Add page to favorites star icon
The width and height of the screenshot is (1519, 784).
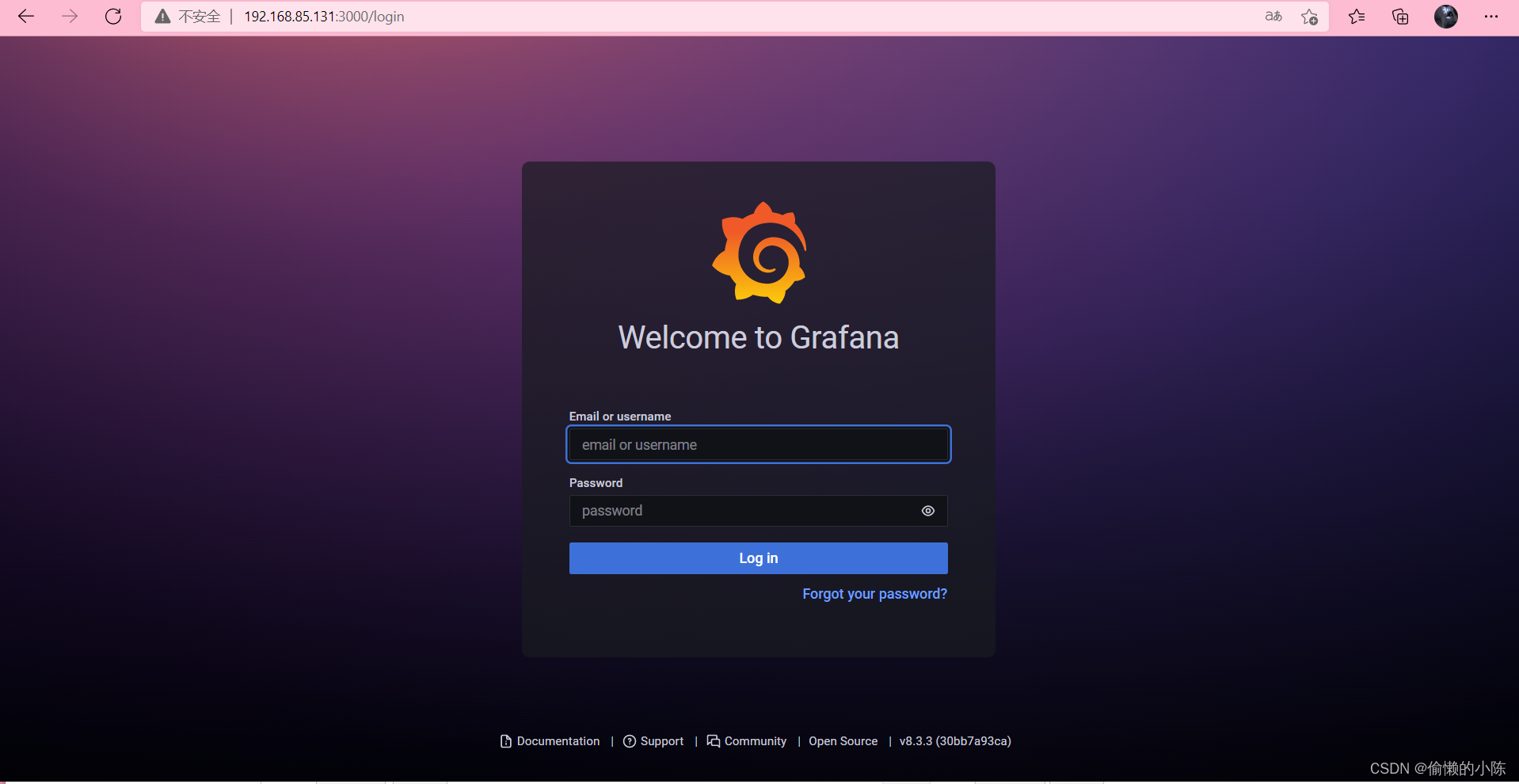click(x=1310, y=17)
